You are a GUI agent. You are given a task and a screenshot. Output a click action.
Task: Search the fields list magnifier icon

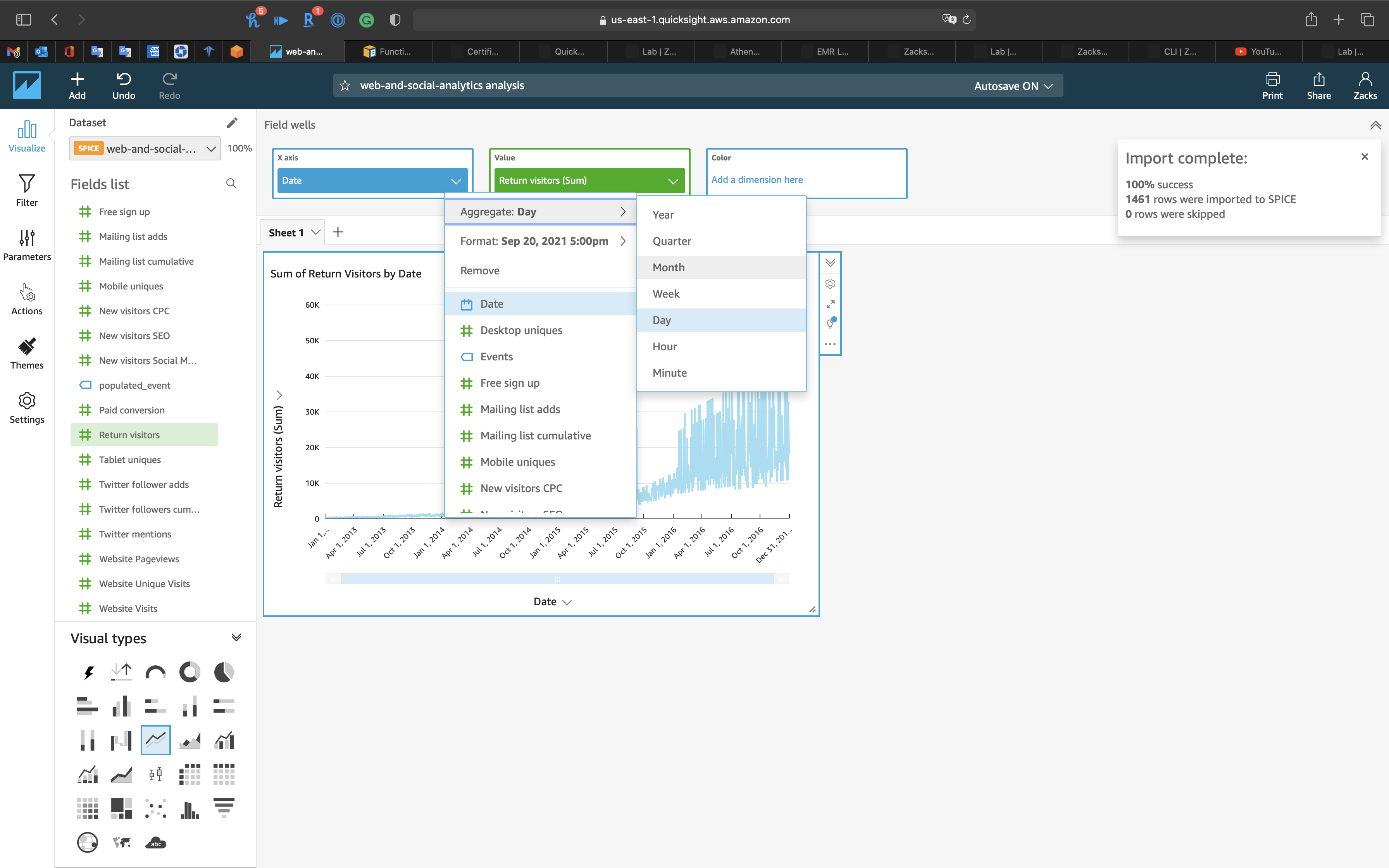(231, 184)
